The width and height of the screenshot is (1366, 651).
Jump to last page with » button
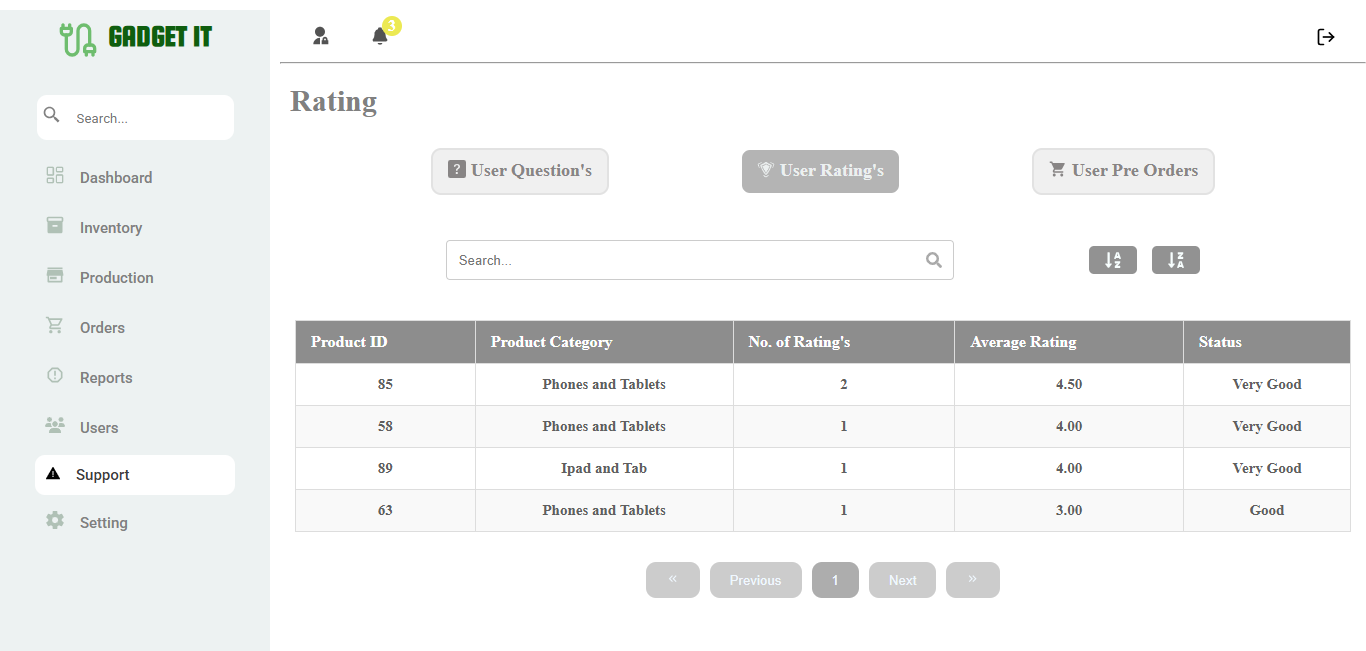[972, 580]
